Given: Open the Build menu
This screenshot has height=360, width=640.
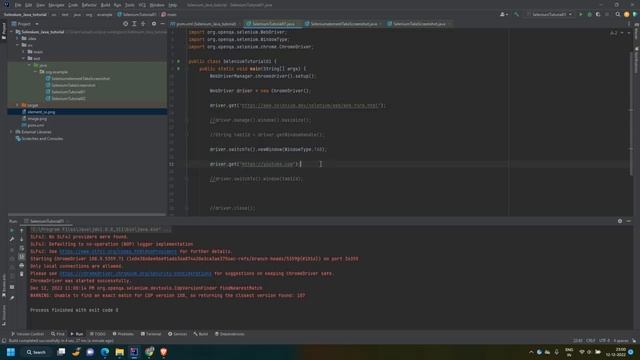Looking at the screenshot, I should 105,5.
